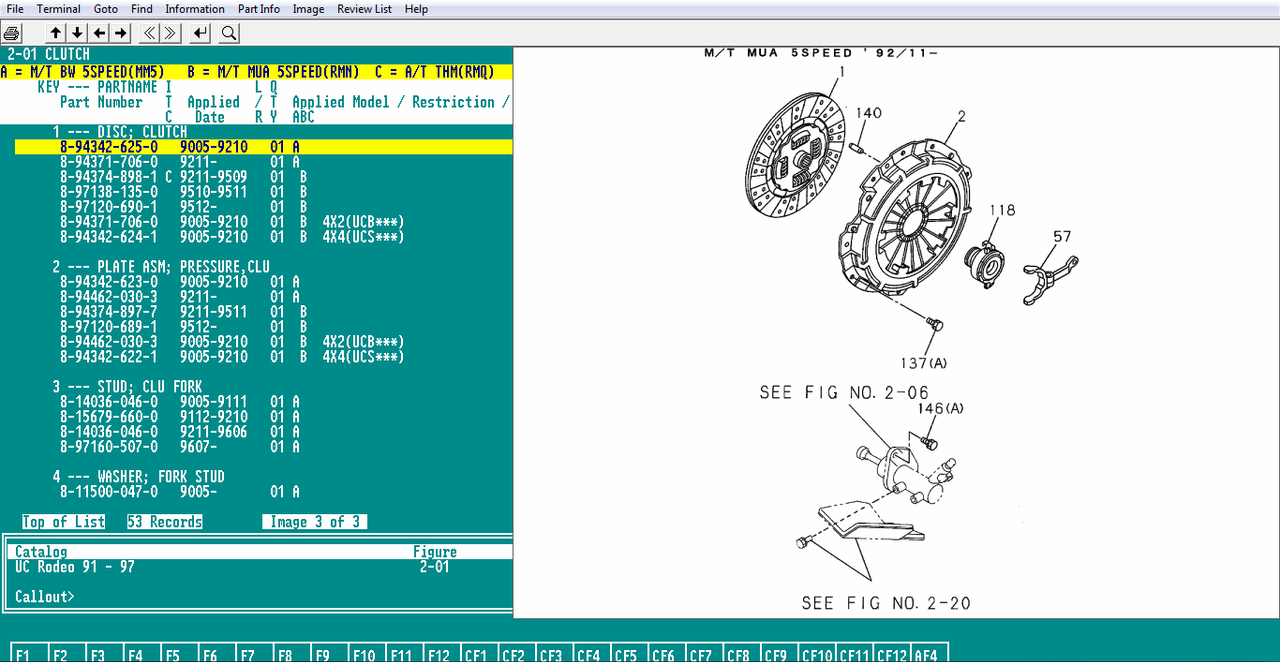Open the File menu
The height and width of the screenshot is (662, 1280).
click(x=15, y=9)
